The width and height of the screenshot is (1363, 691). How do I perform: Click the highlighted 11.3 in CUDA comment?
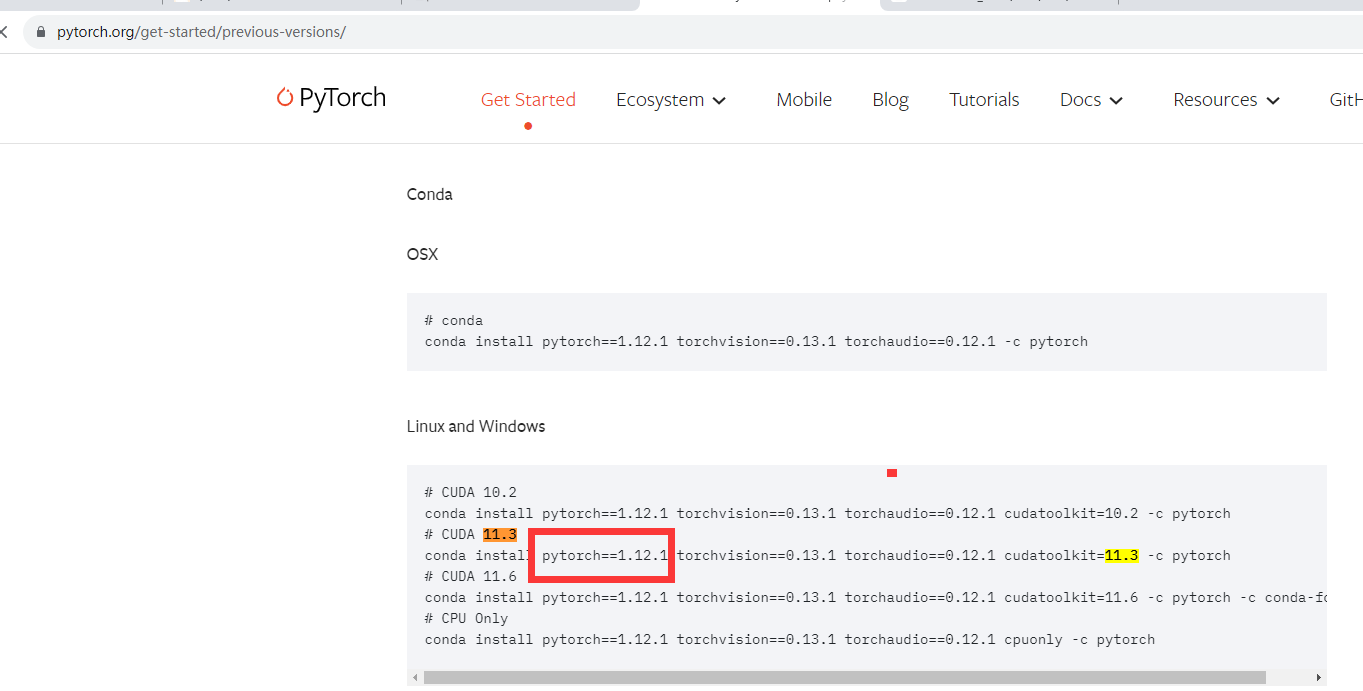[x=499, y=535]
